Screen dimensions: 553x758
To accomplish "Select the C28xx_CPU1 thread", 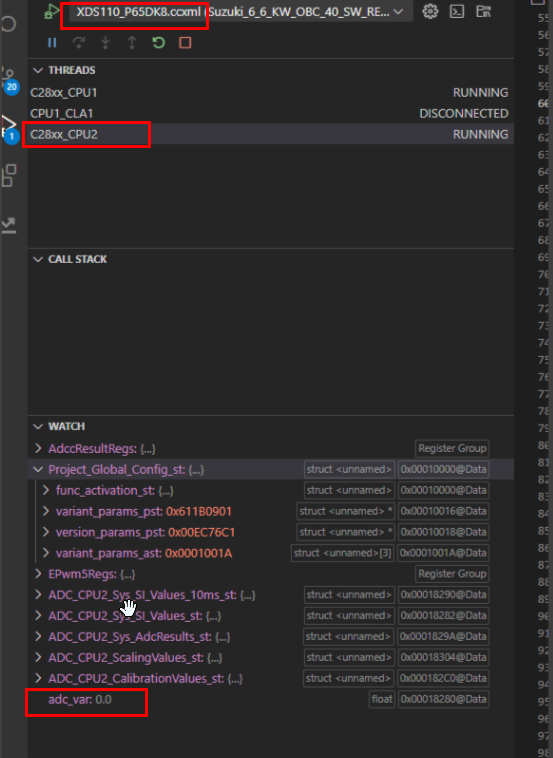I will pos(269,92).
